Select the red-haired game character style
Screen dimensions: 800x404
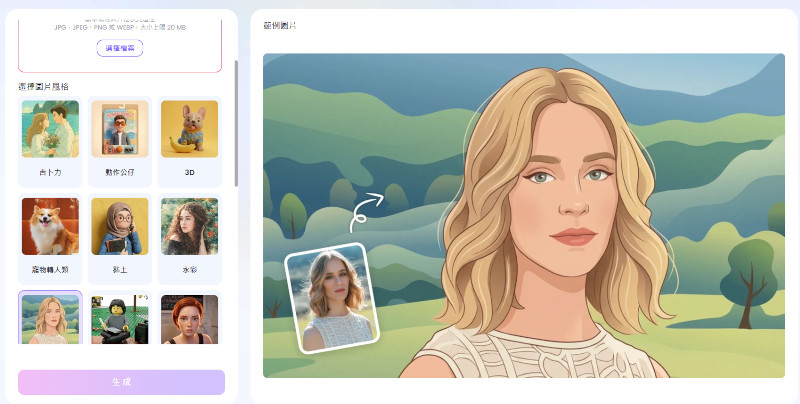click(x=189, y=319)
